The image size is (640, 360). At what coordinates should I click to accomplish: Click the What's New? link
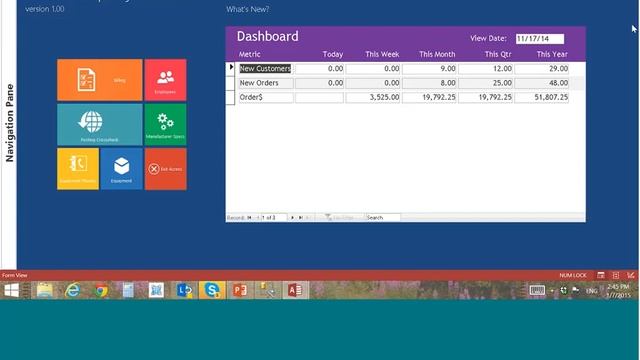pyautogui.click(x=248, y=9)
